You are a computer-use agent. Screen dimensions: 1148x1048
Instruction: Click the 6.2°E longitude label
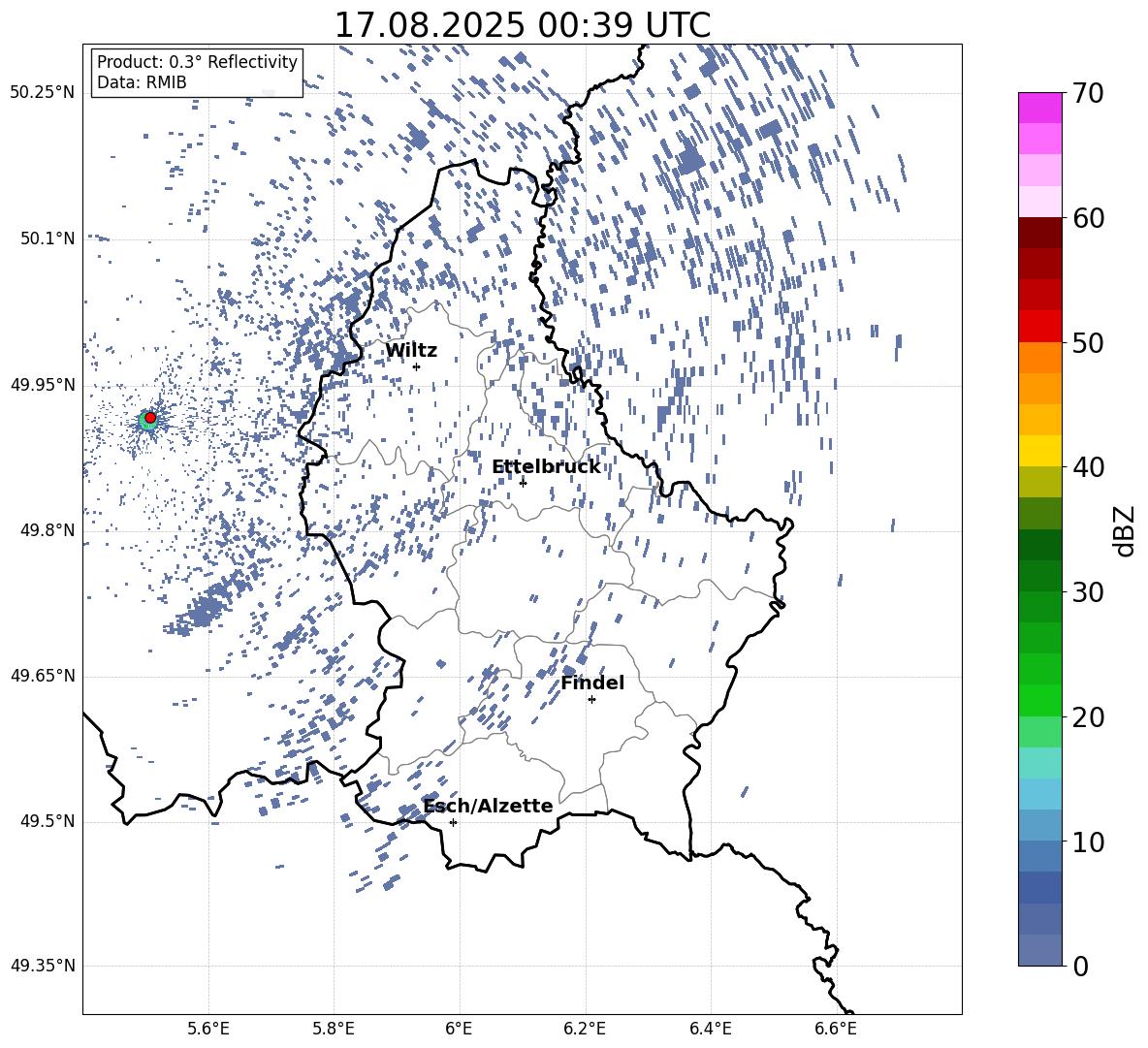click(x=585, y=1029)
